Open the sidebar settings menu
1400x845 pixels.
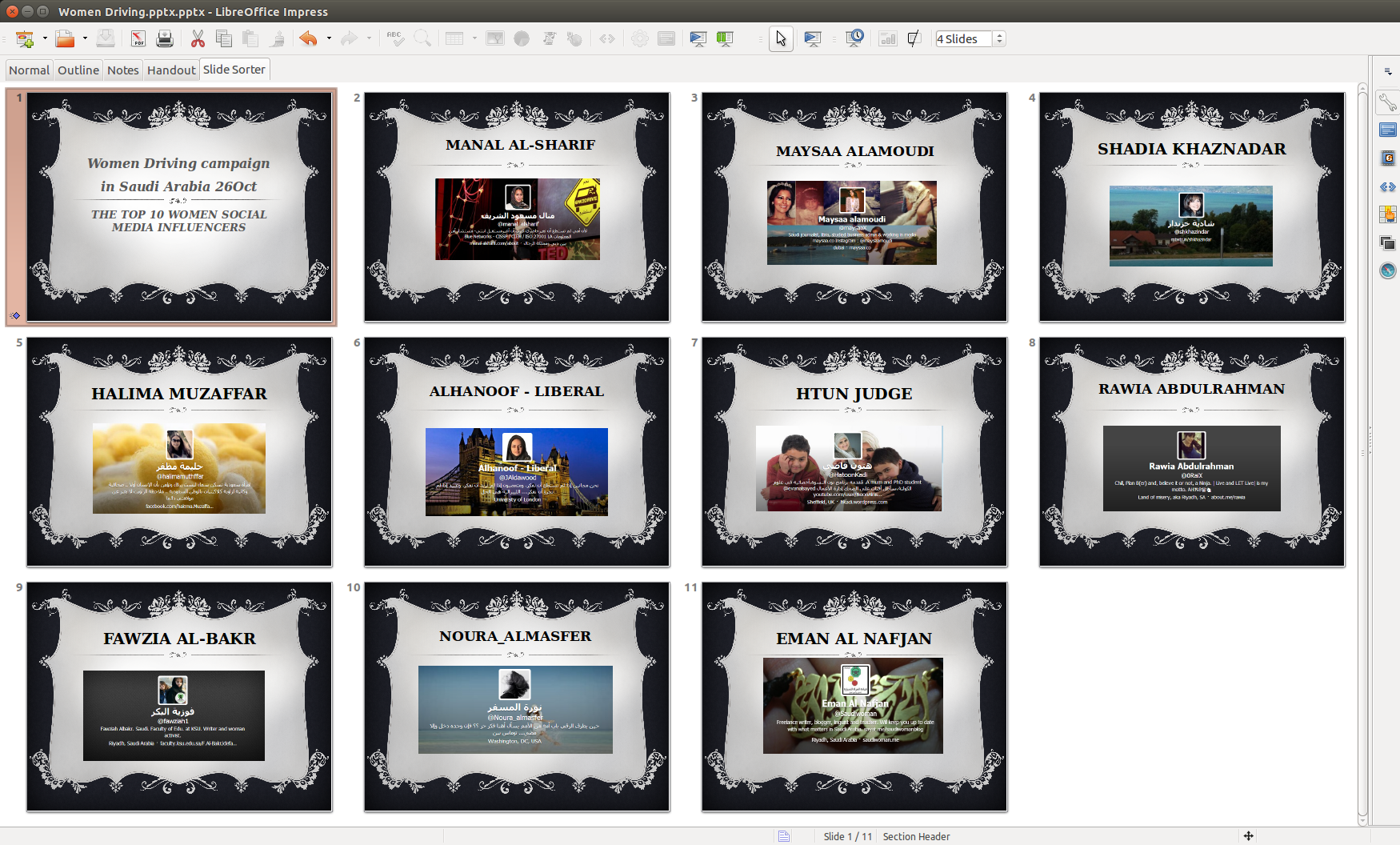(x=1387, y=72)
